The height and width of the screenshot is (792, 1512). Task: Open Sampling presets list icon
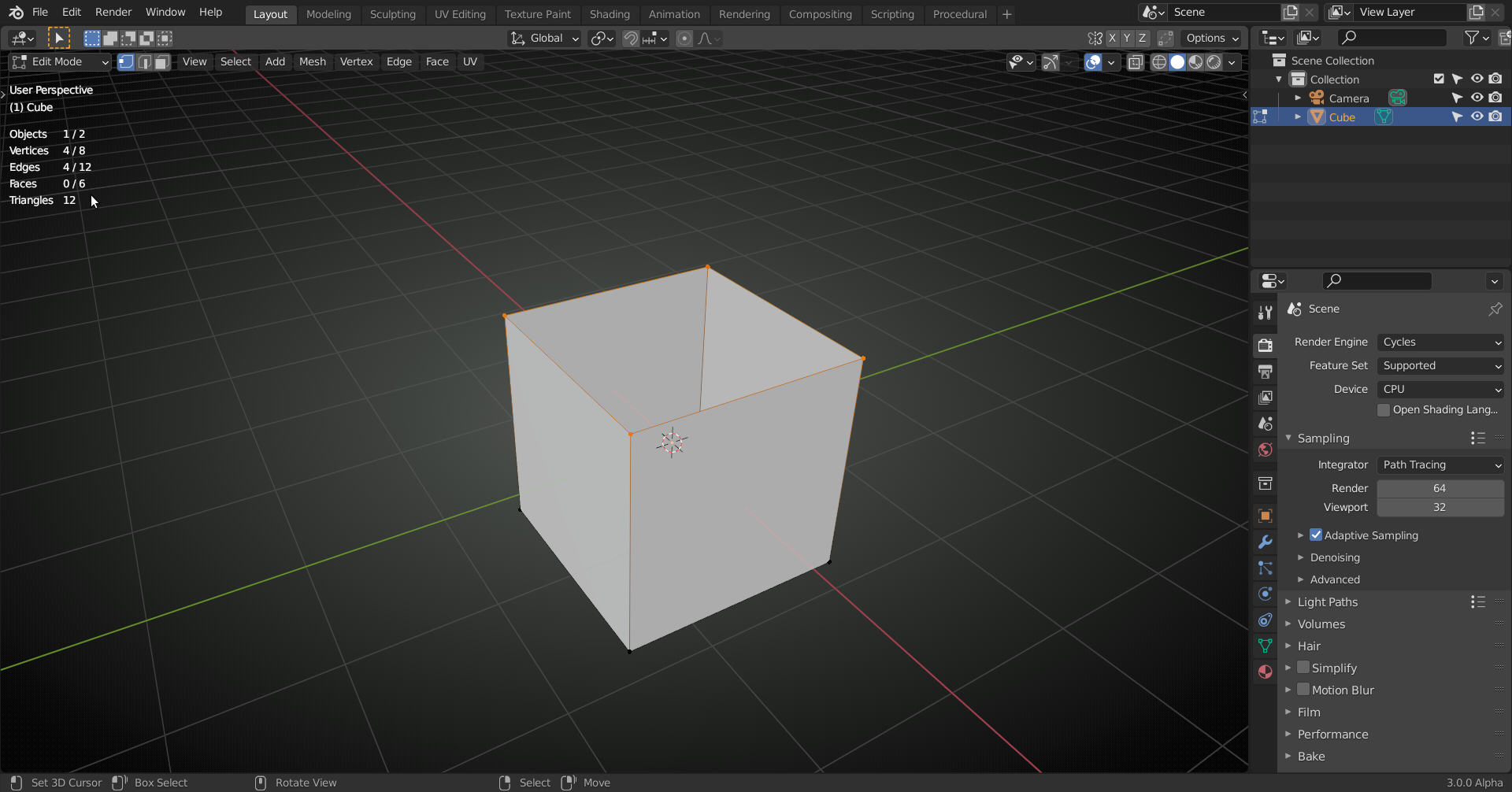click(1478, 438)
